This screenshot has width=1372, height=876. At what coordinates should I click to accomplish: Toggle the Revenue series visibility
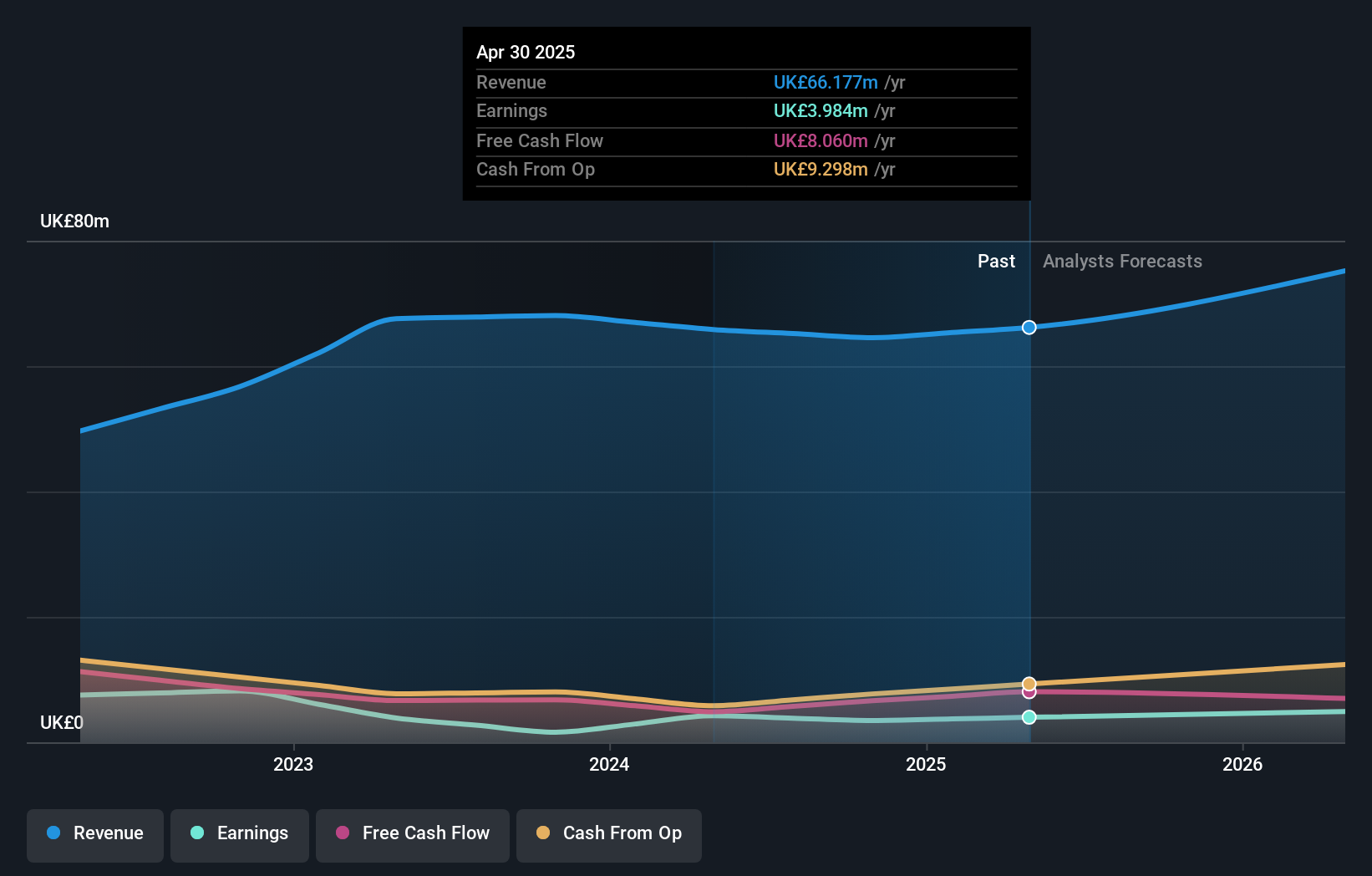click(94, 833)
